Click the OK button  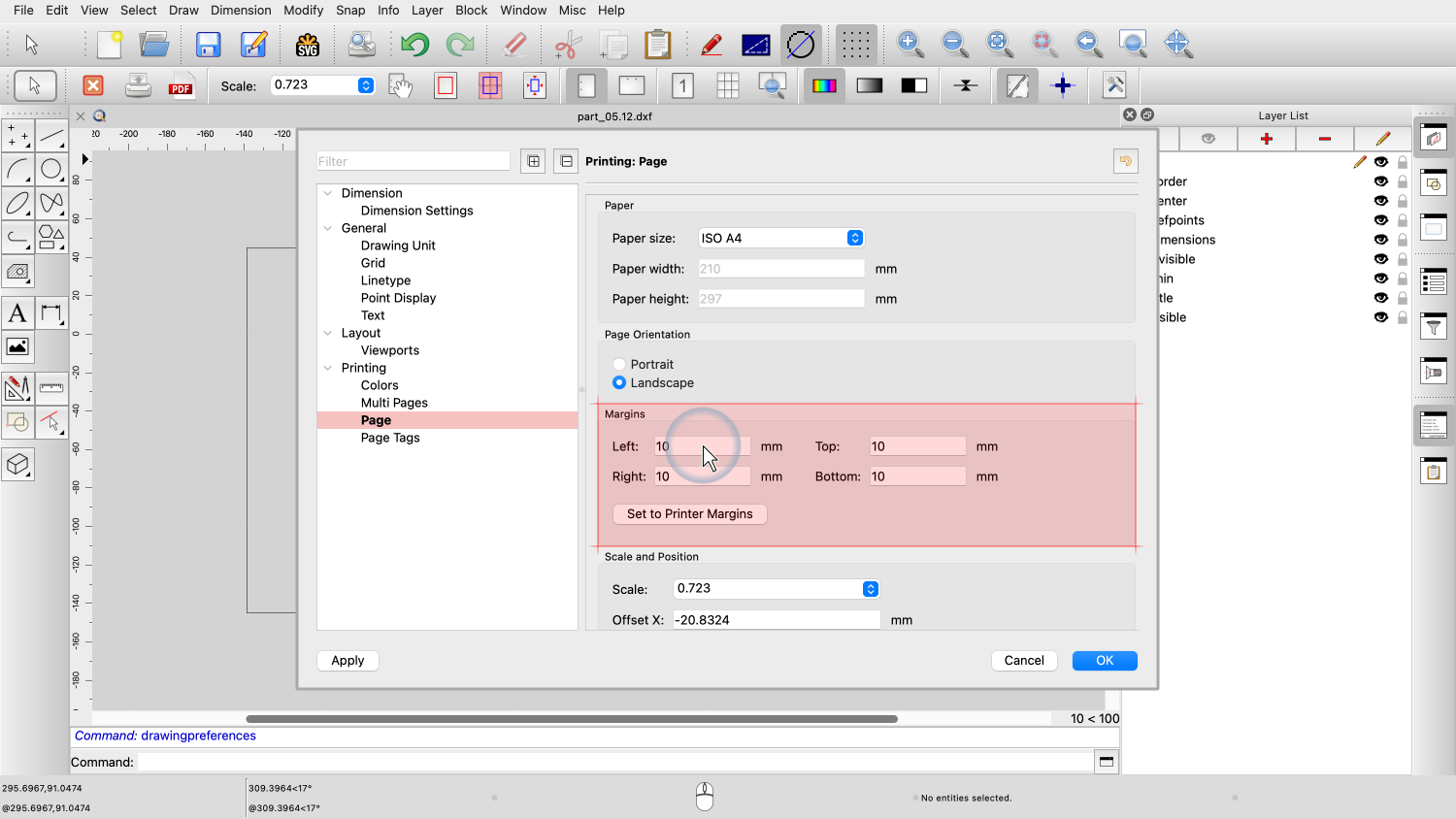pos(1104,661)
